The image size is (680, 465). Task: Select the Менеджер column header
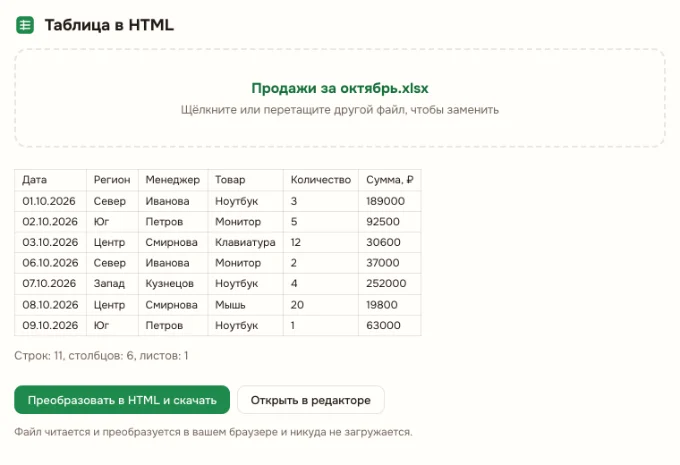pyautogui.click(x=173, y=180)
